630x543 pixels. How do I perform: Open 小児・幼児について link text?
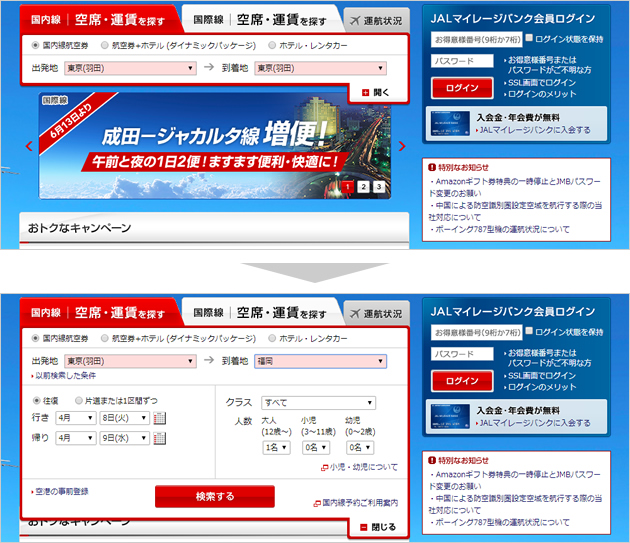click(x=364, y=467)
